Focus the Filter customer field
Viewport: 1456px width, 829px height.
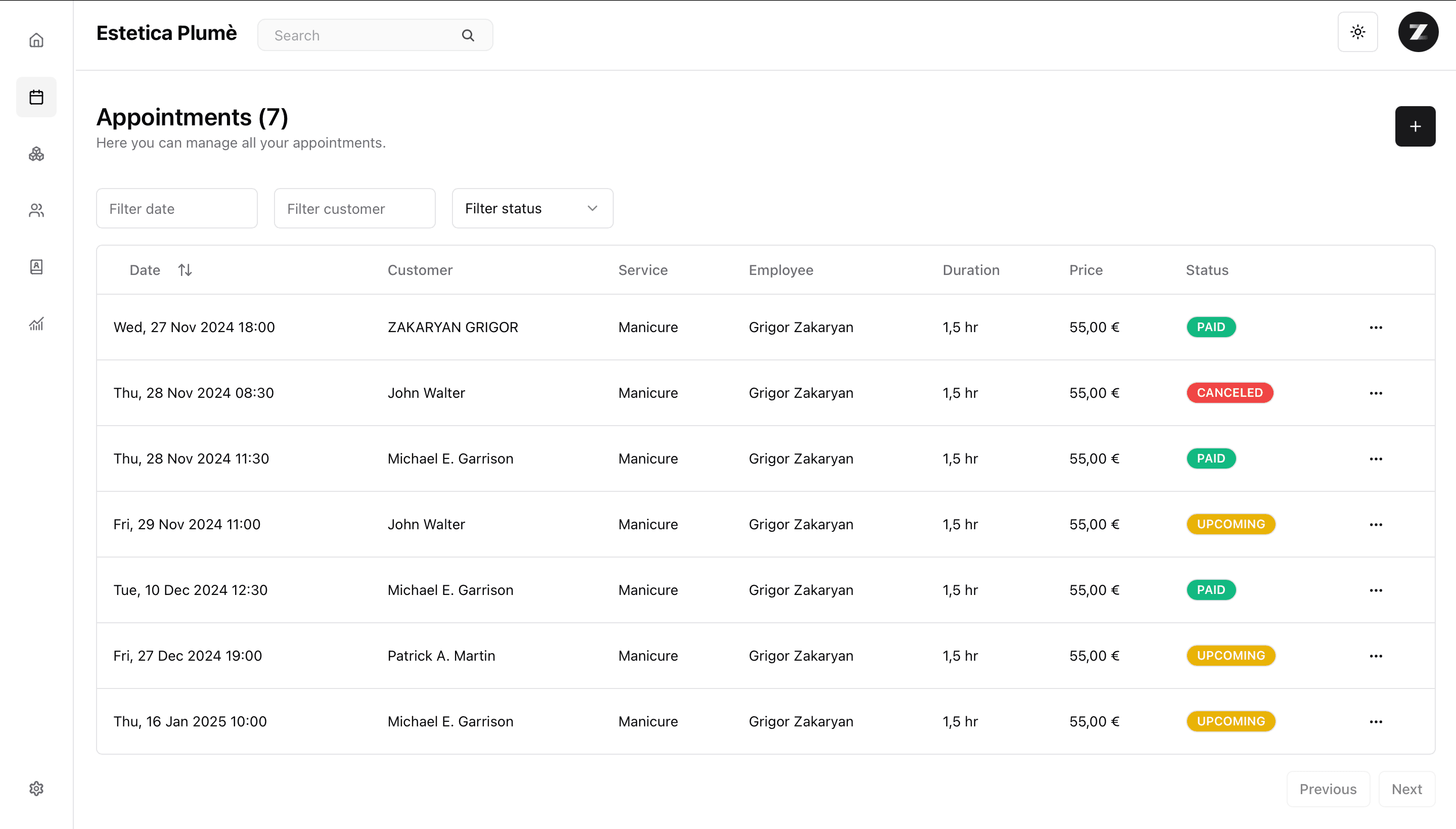point(355,208)
